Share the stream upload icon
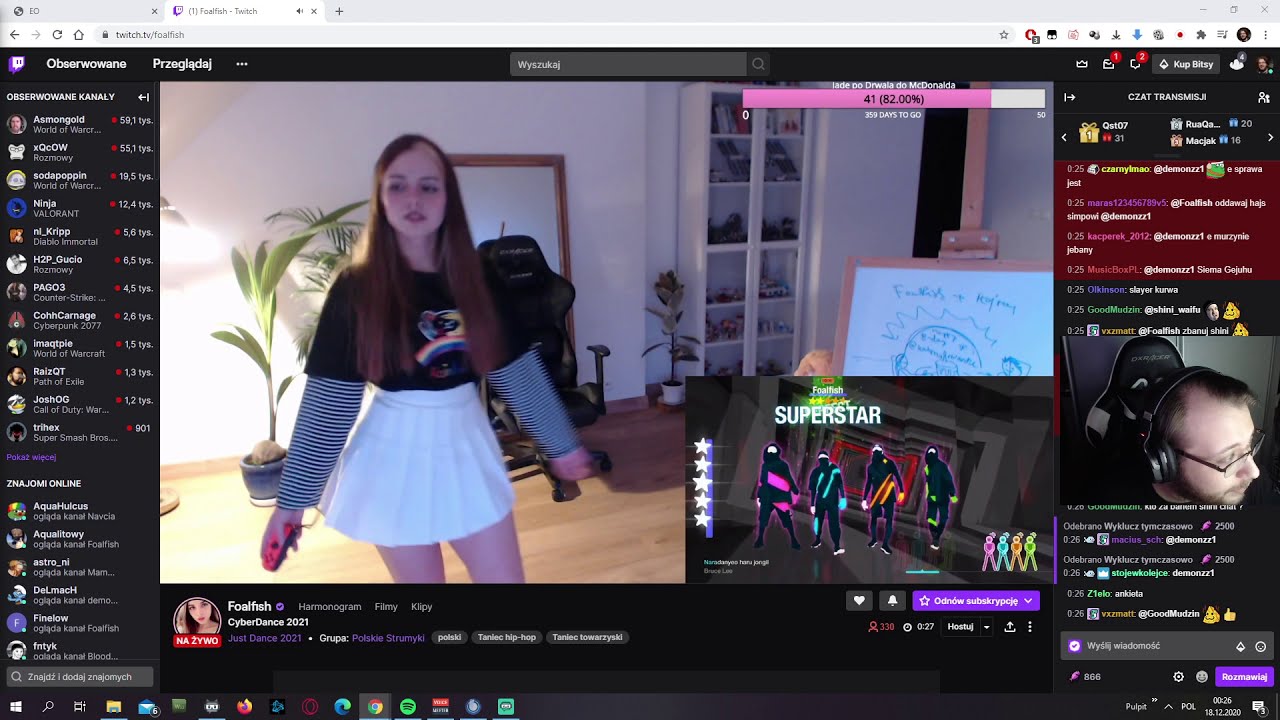This screenshot has height=720, width=1280. click(x=1009, y=627)
